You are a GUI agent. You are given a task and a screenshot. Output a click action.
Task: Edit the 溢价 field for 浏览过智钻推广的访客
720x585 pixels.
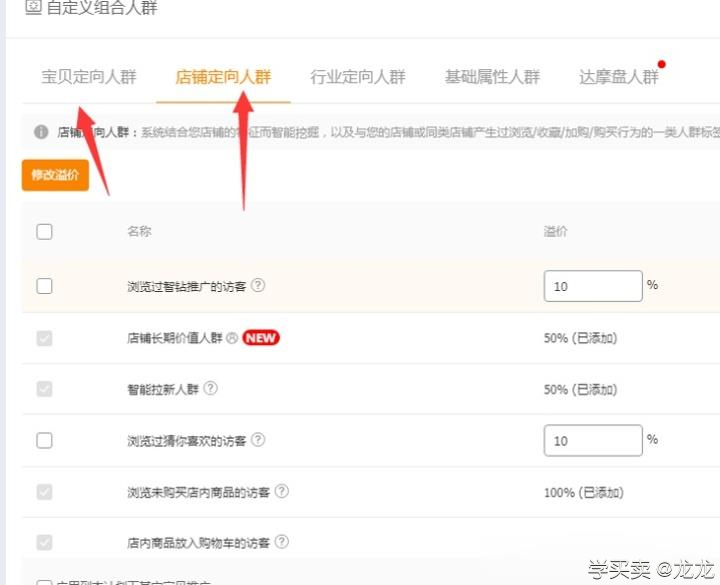click(x=593, y=286)
